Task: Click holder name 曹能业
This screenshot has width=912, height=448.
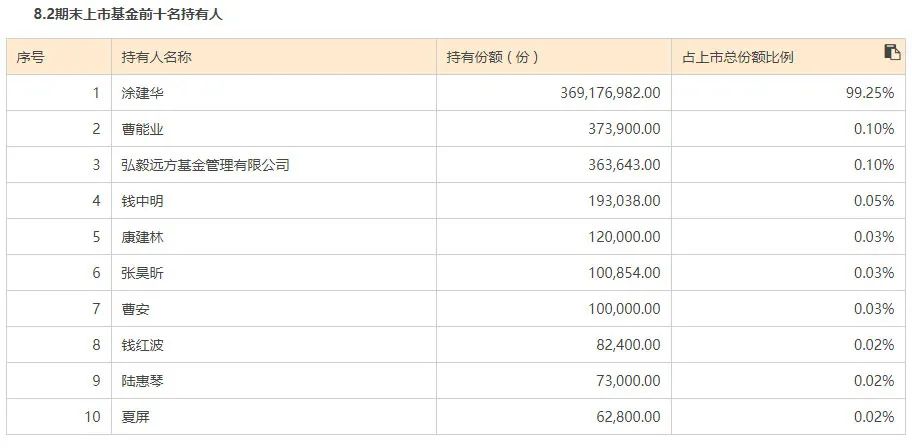Action: [x=142, y=129]
